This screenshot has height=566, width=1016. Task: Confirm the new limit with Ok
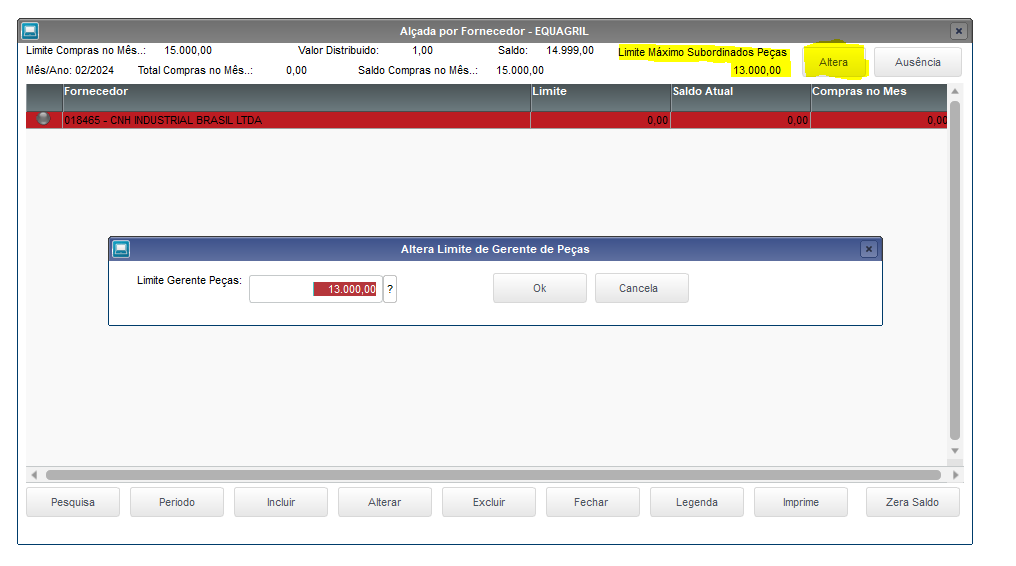(x=540, y=288)
